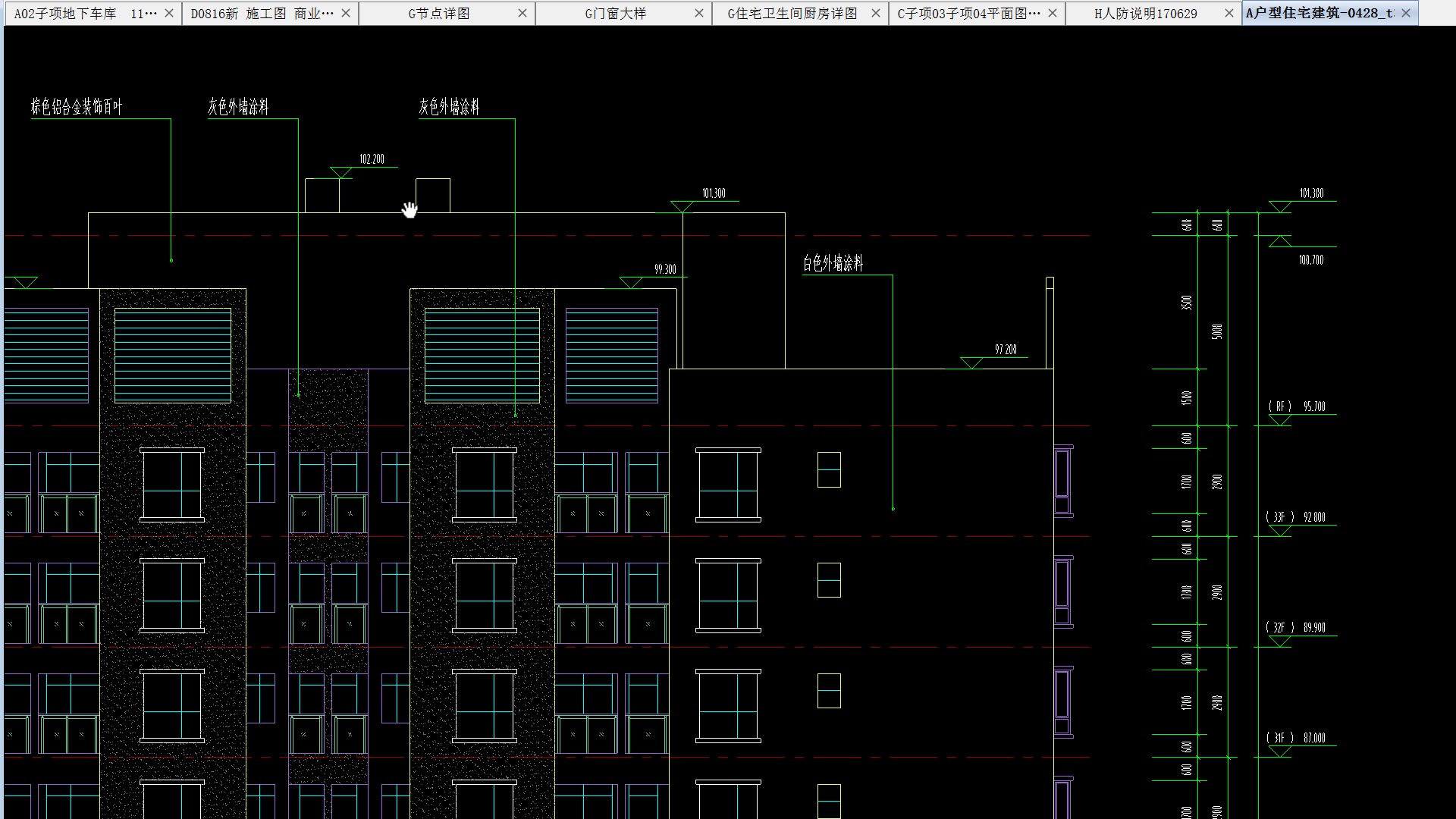The height and width of the screenshot is (819, 1456).
Task: Activate the A户型住宅建筑-0428 tab
Action: pos(1329,13)
